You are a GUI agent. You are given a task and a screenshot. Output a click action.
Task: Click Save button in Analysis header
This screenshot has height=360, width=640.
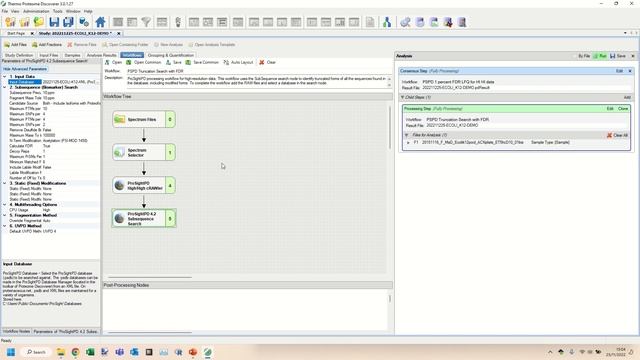(x=618, y=56)
